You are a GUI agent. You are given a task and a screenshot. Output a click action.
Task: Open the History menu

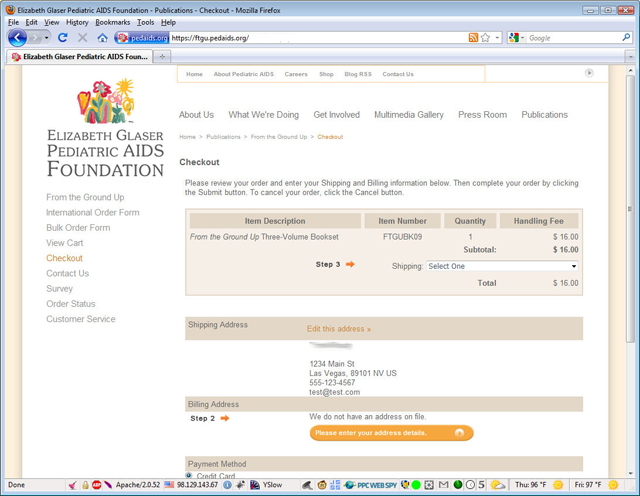click(77, 22)
